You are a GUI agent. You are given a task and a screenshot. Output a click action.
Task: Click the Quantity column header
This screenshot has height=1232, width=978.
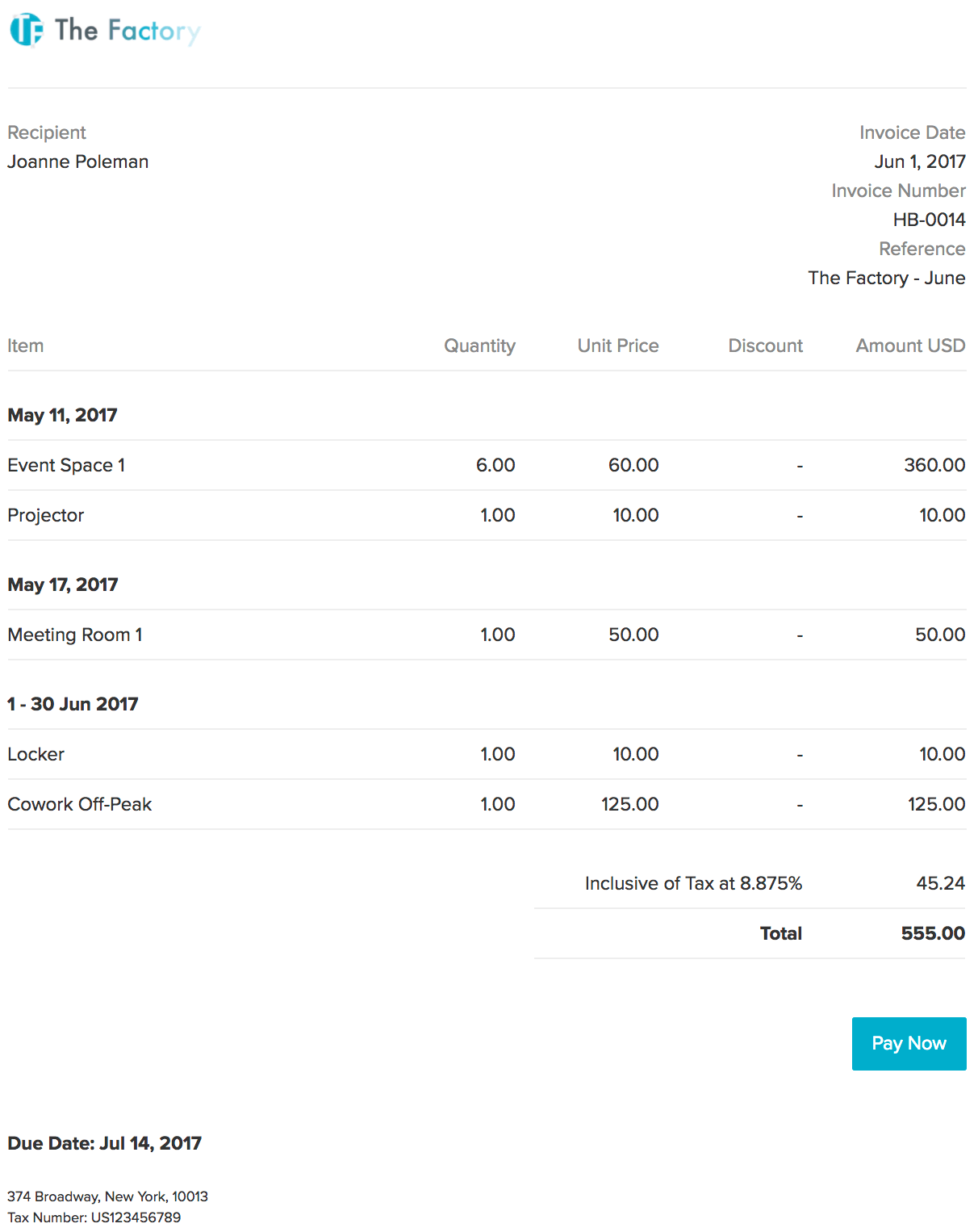[x=479, y=346]
